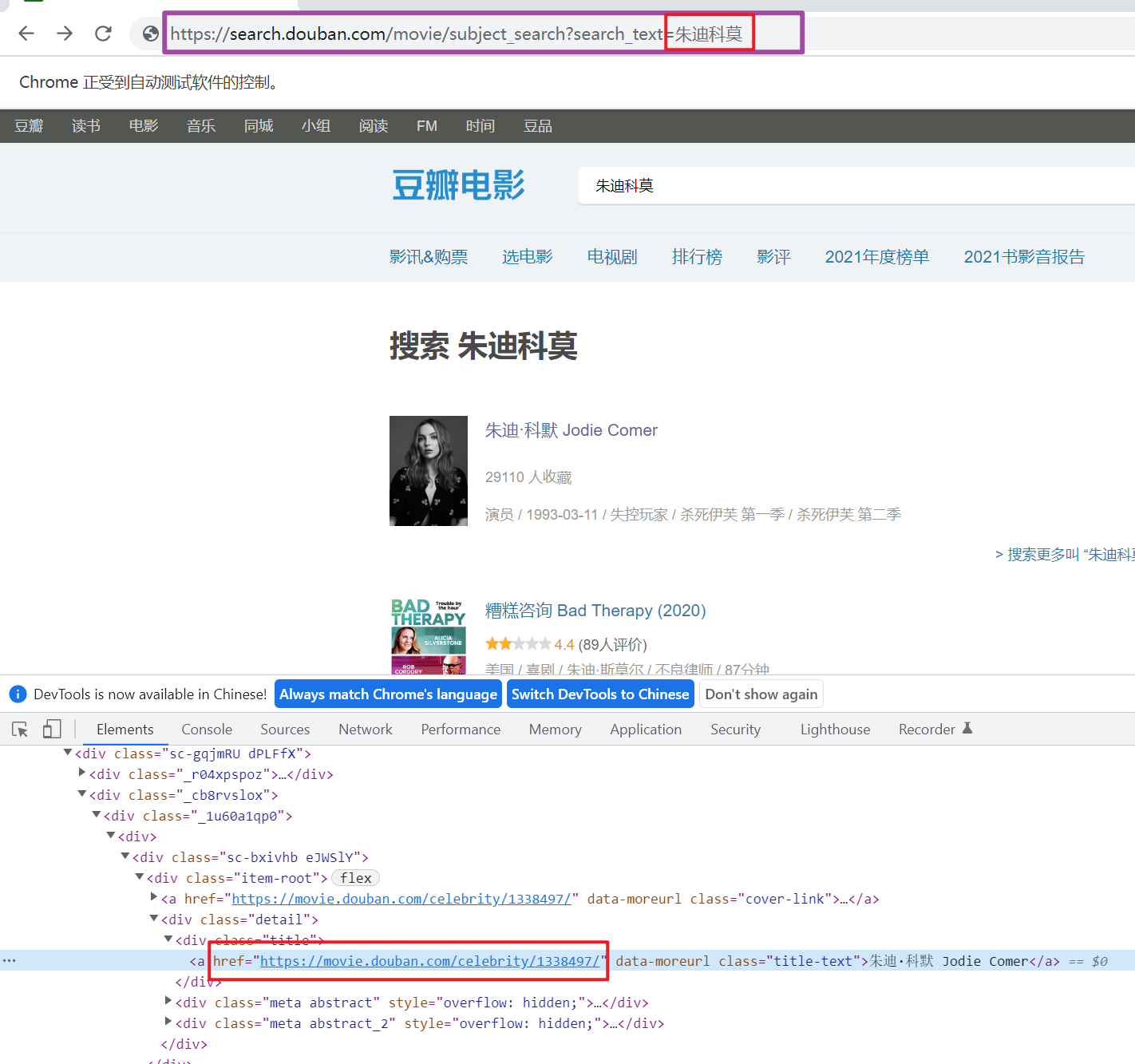Go to 电视剧 section
The width and height of the screenshot is (1135, 1064).
(612, 257)
